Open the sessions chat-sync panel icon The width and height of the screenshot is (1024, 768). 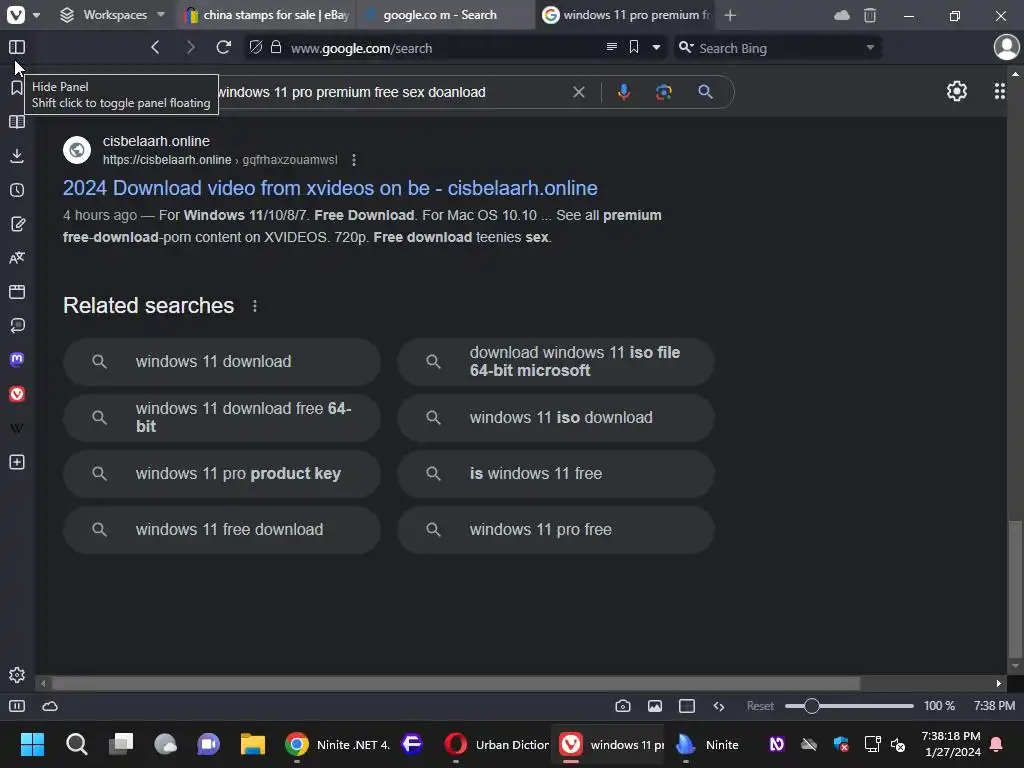(17, 325)
